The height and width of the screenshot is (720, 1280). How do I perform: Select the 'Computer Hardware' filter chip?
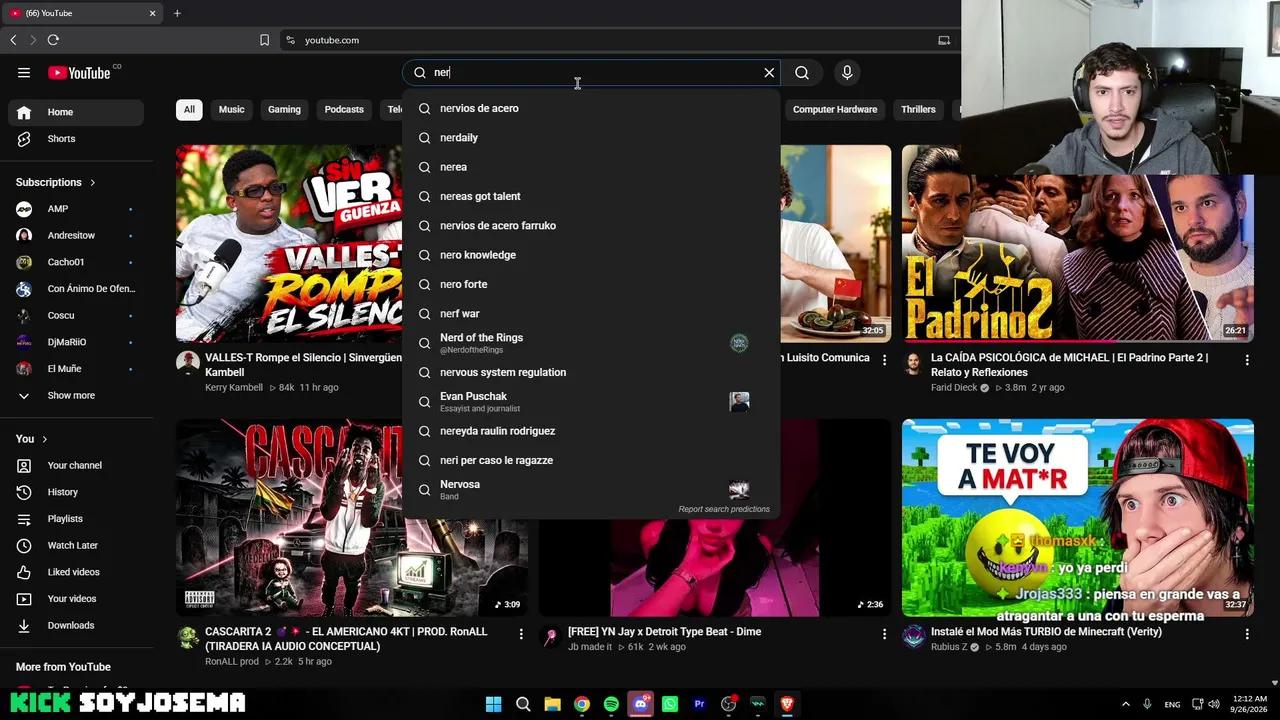835,109
